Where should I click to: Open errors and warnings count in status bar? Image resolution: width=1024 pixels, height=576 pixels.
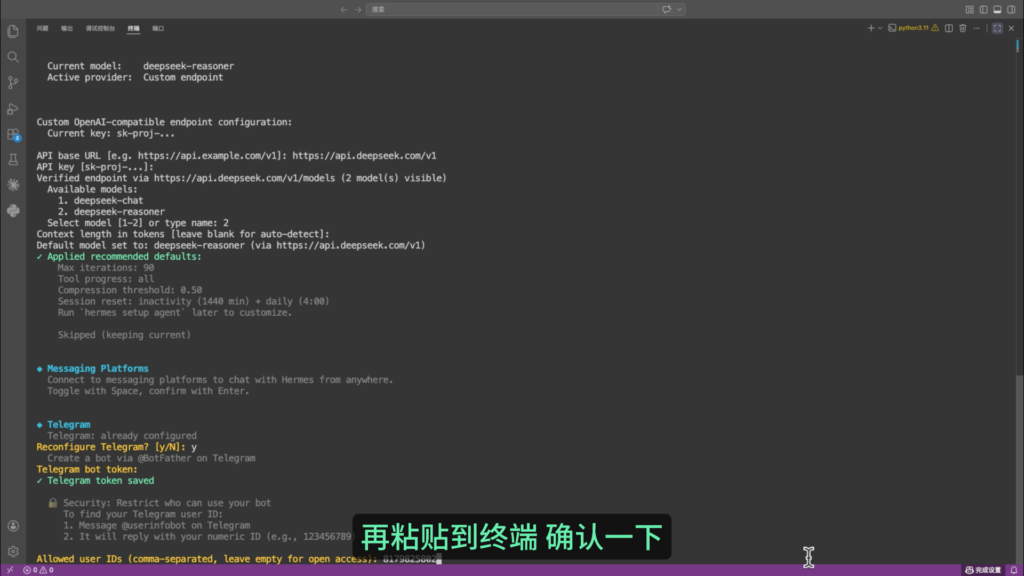39,570
